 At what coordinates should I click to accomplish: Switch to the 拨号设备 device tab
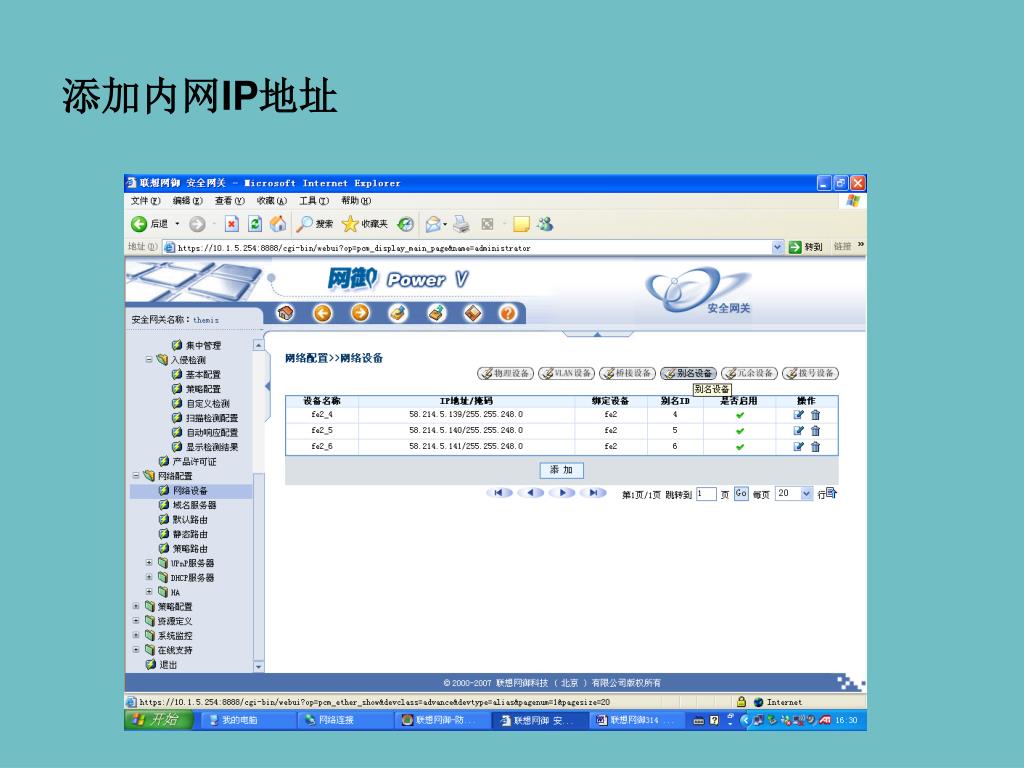pos(810,374)
